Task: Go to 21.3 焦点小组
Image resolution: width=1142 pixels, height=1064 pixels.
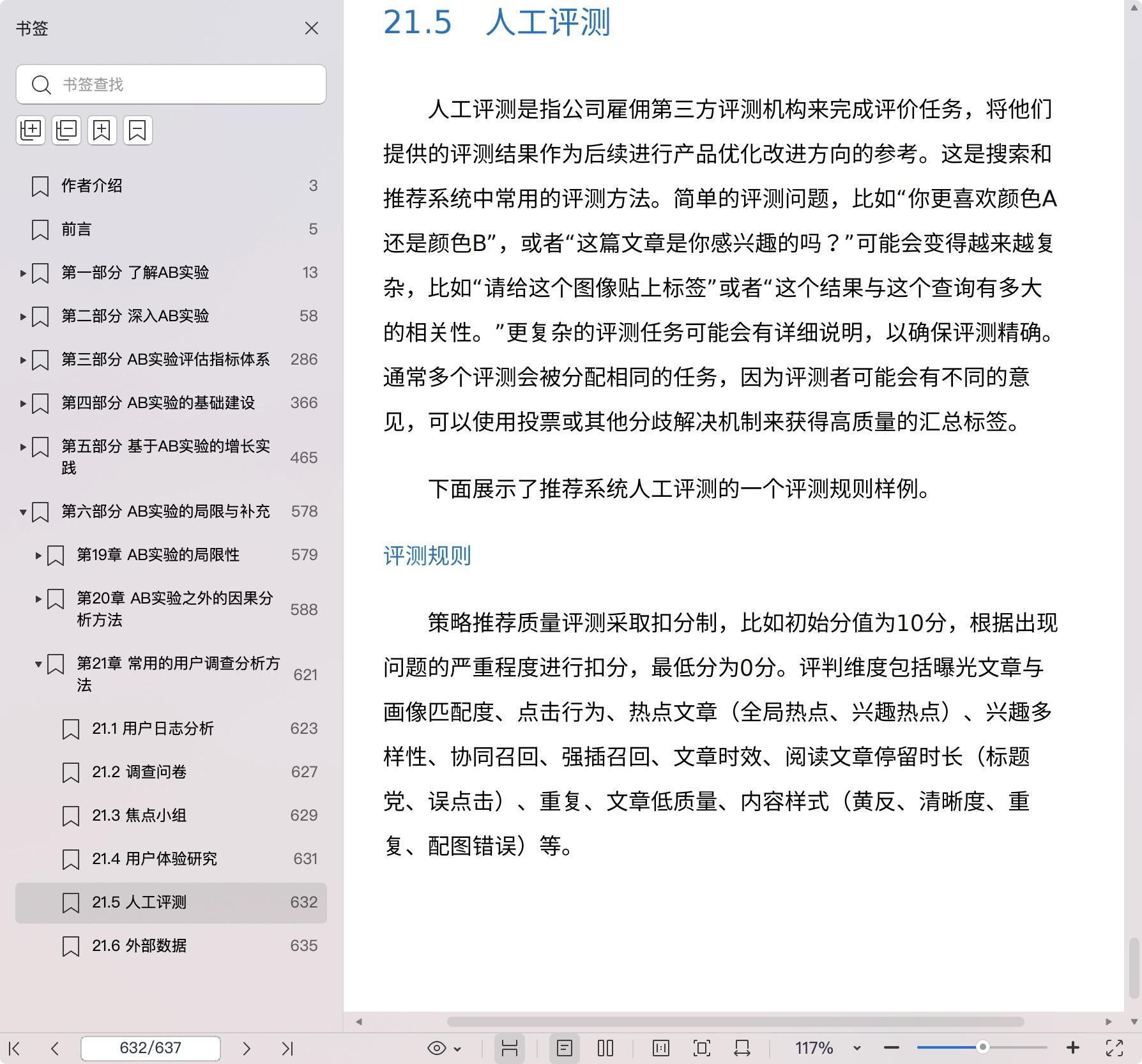Action: (x=171, y=816)
